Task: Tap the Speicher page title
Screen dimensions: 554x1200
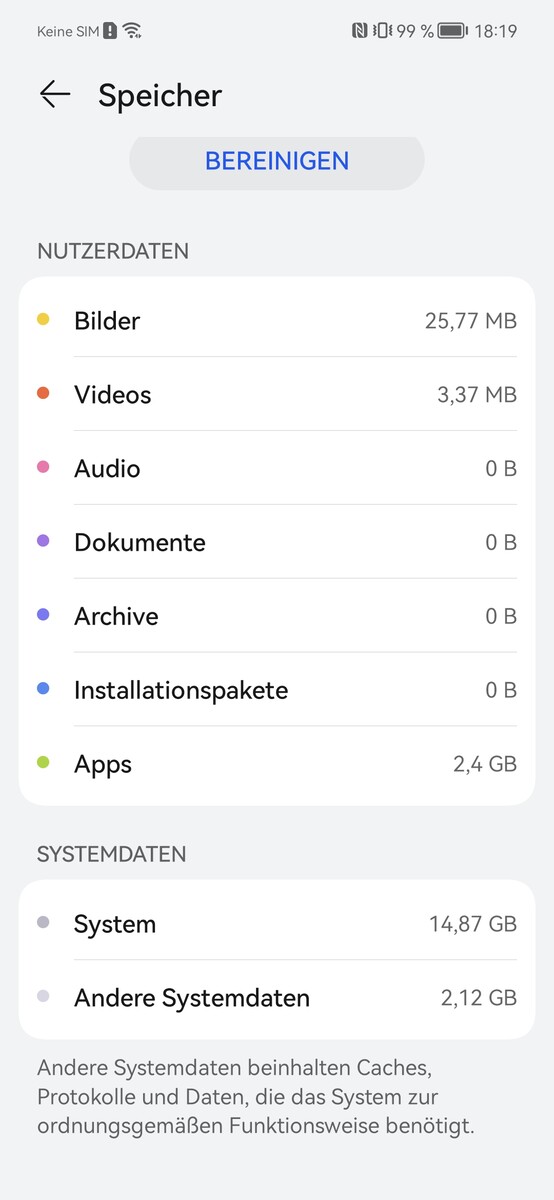Action: [160, 96]
